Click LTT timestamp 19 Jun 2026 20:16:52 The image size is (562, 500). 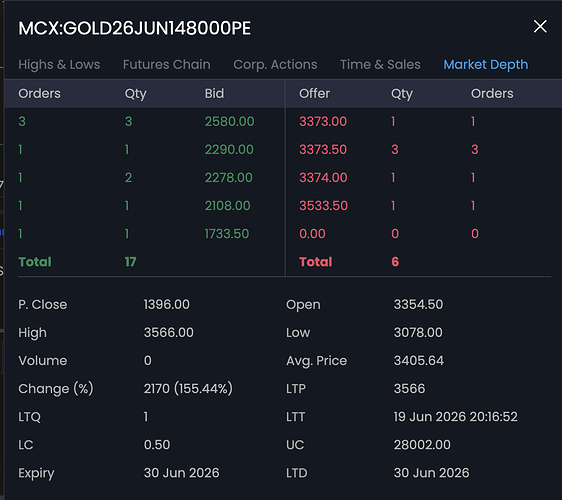[456, 417]
